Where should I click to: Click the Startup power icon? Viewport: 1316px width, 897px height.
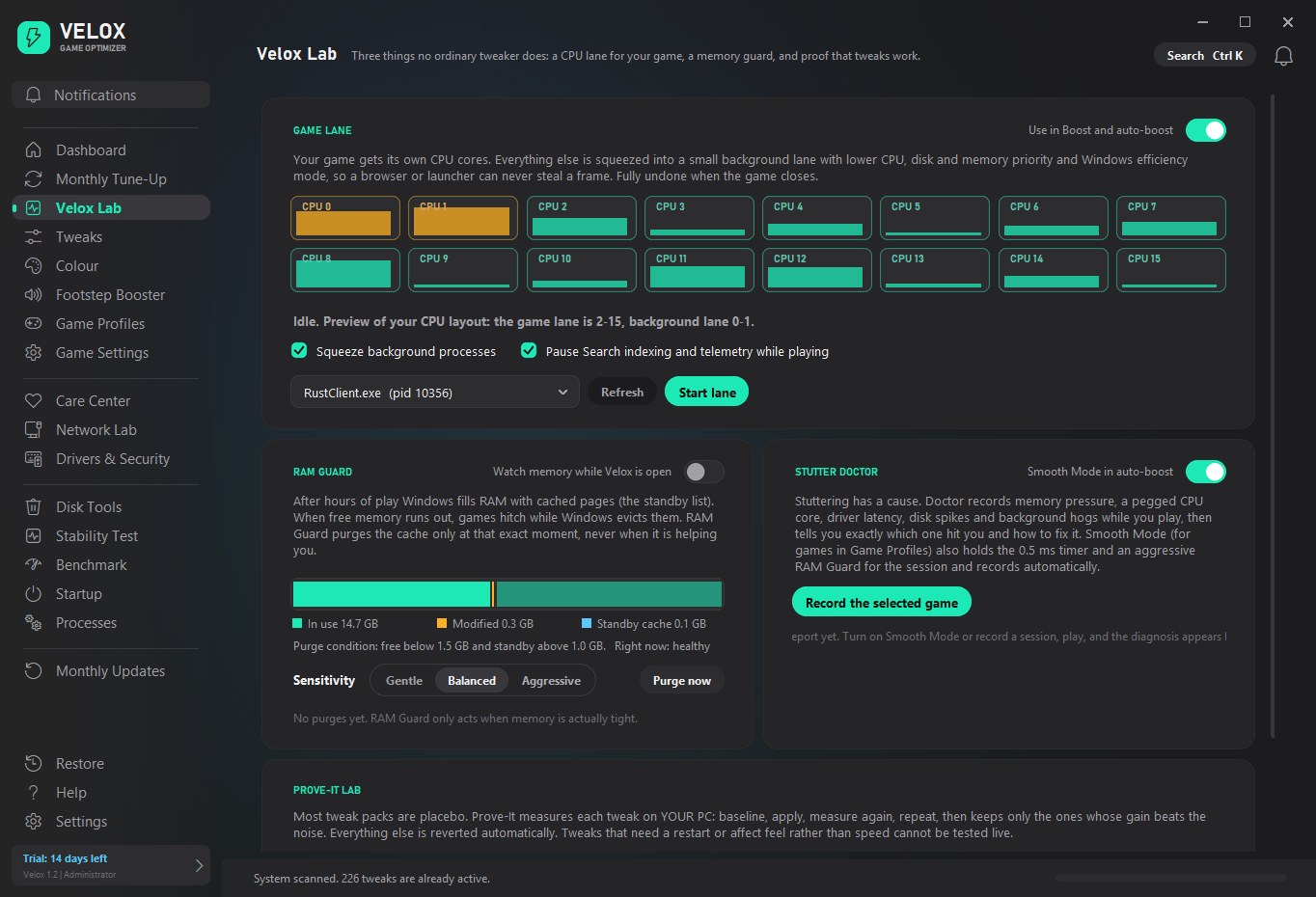34,594
